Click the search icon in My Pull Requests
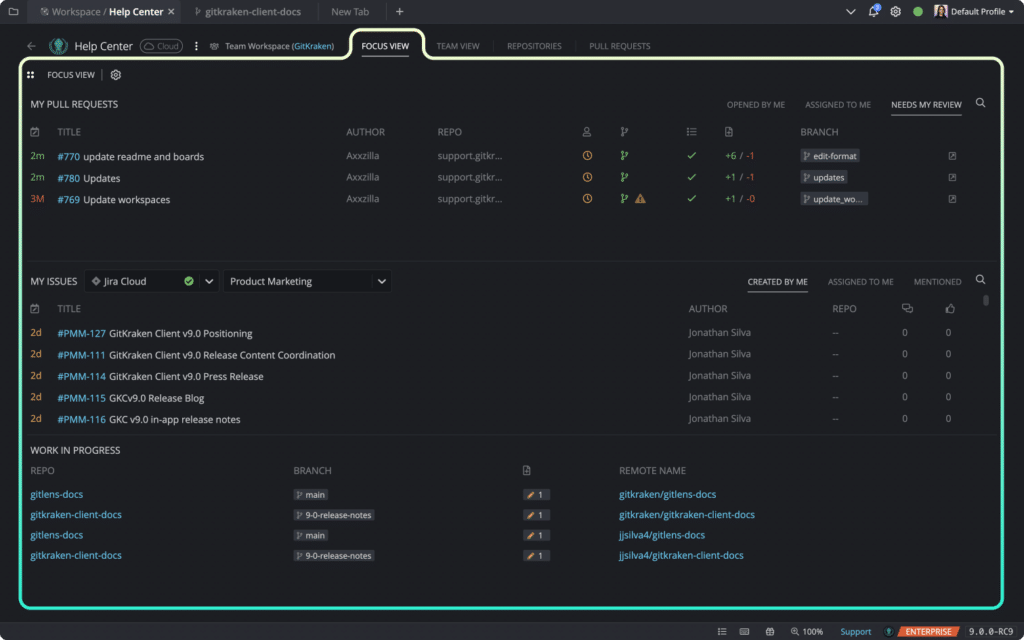This screenshot has width=1024, height=640. [980, 102]
